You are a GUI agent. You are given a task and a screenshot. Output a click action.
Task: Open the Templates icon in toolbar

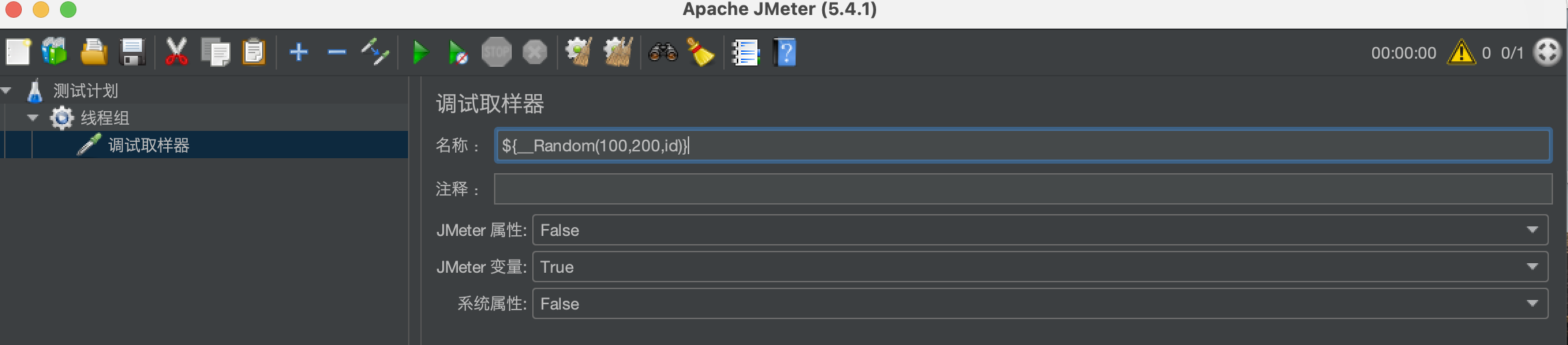[55, 52]
